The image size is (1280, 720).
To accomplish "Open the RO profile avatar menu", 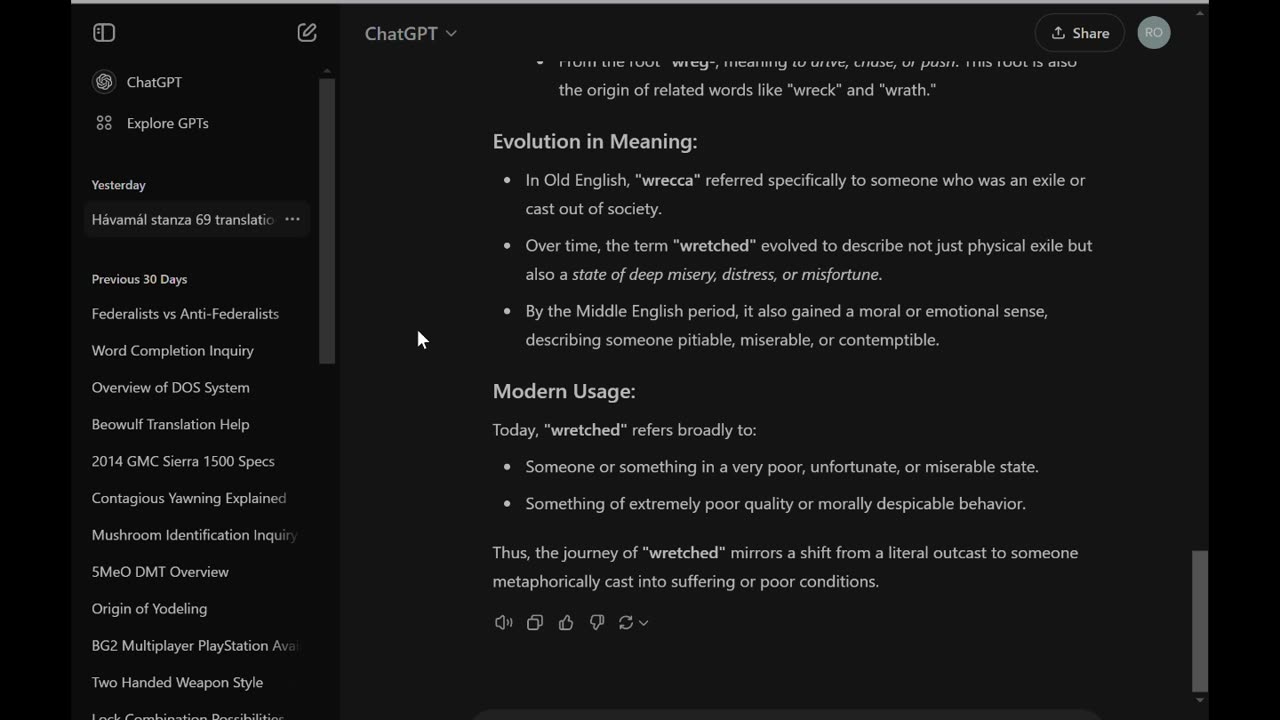I will (x=1154, y=33).
